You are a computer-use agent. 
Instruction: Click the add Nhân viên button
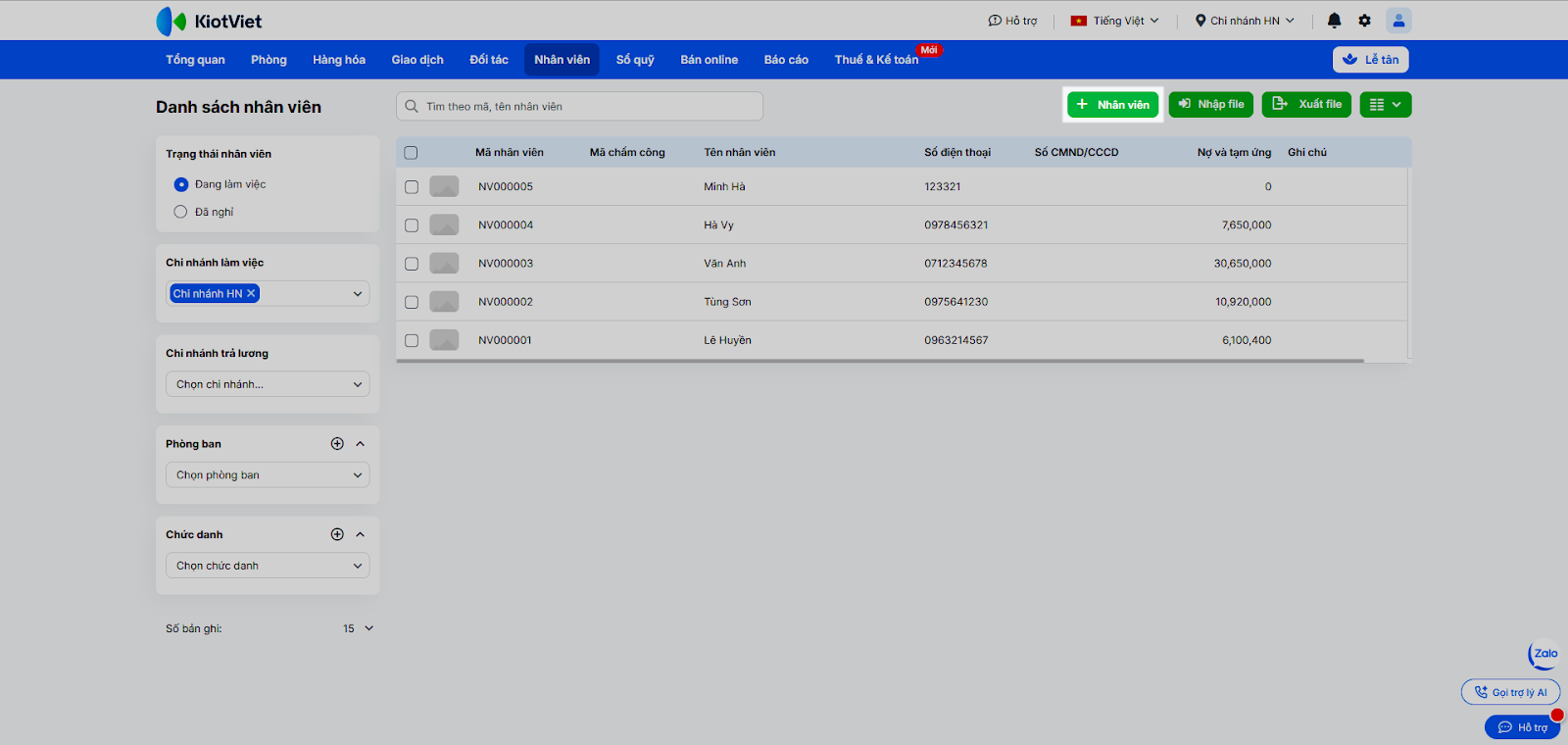point(1113,105)
